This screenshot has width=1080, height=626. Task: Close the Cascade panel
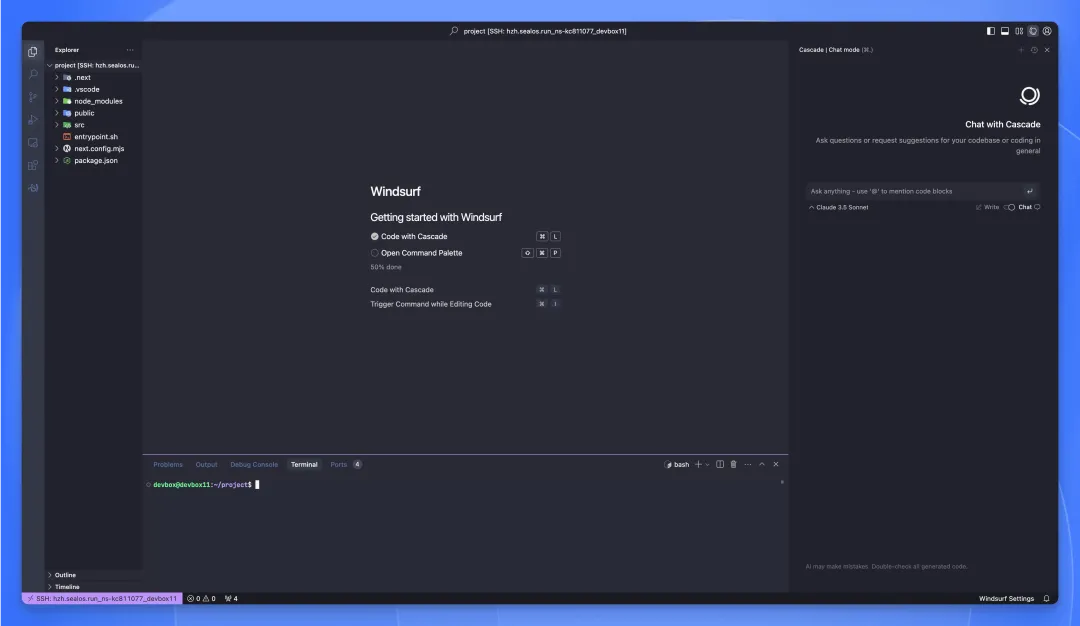tap(1047, 50)
